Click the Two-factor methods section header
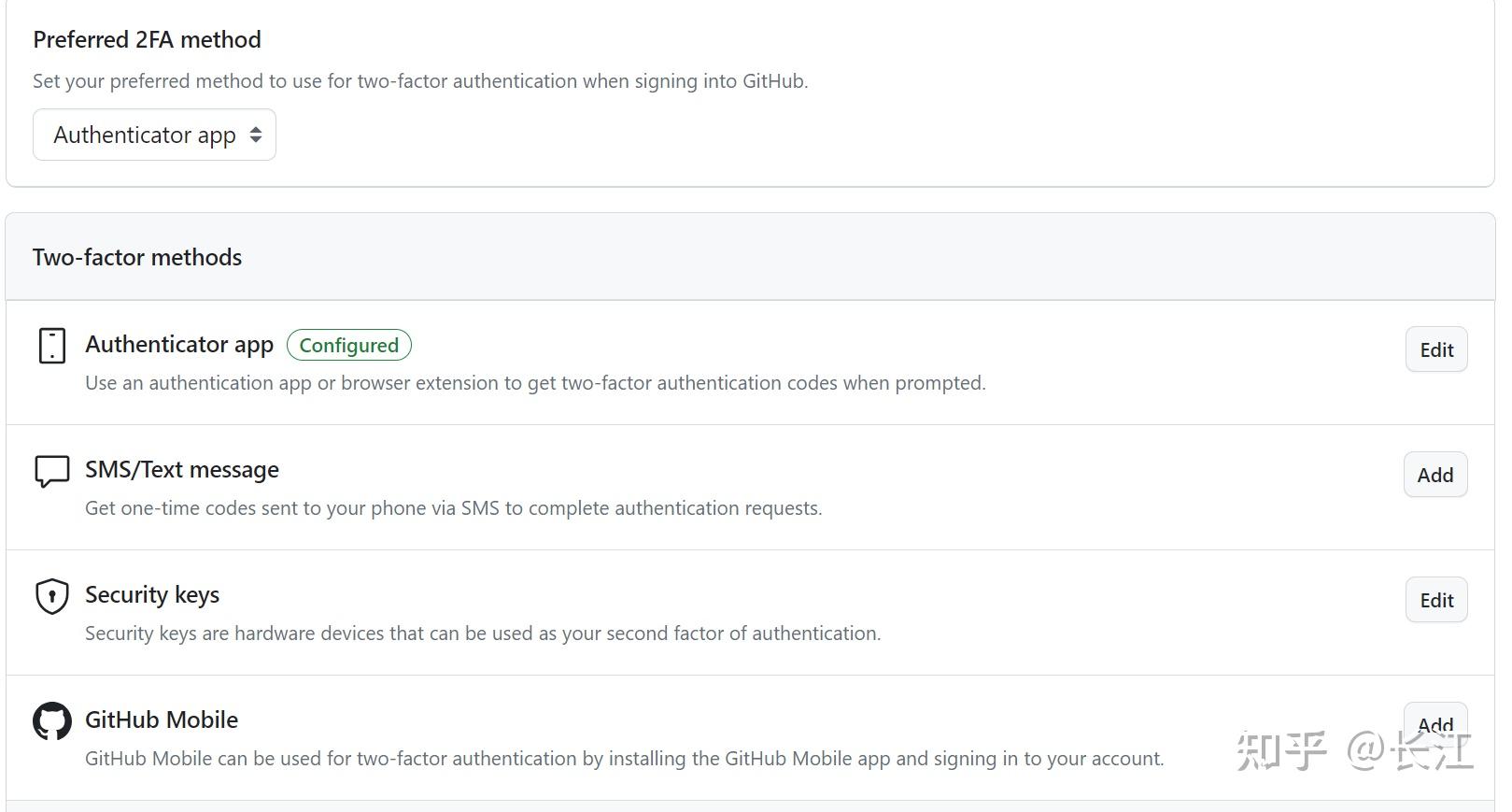 click(x=136, y=257)
